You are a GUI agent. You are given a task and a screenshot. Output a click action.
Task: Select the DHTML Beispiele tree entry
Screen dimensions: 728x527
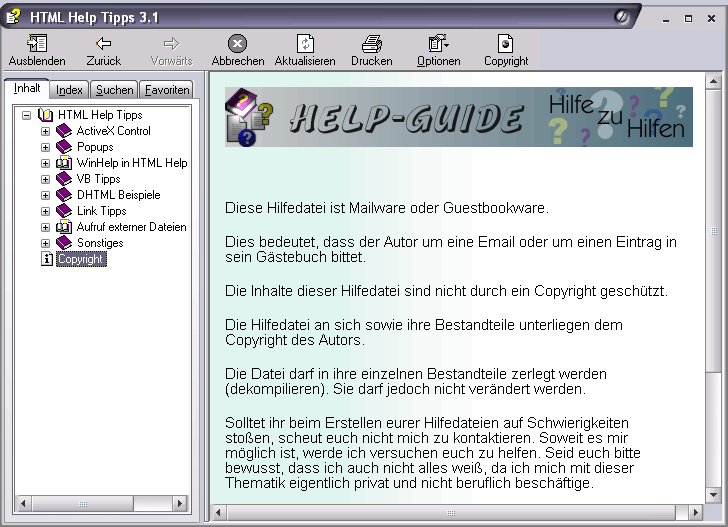coord(118,195)
